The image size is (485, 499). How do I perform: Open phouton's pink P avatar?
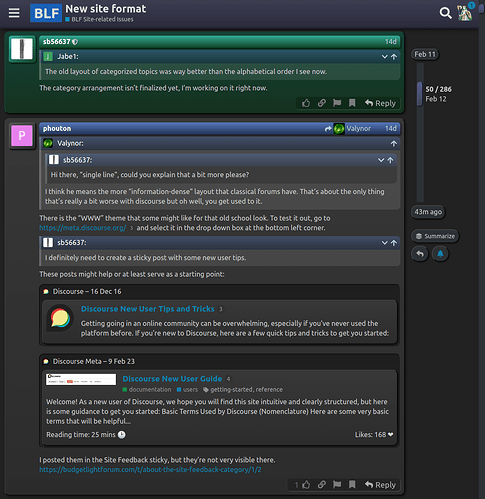(x=22, y=136)
